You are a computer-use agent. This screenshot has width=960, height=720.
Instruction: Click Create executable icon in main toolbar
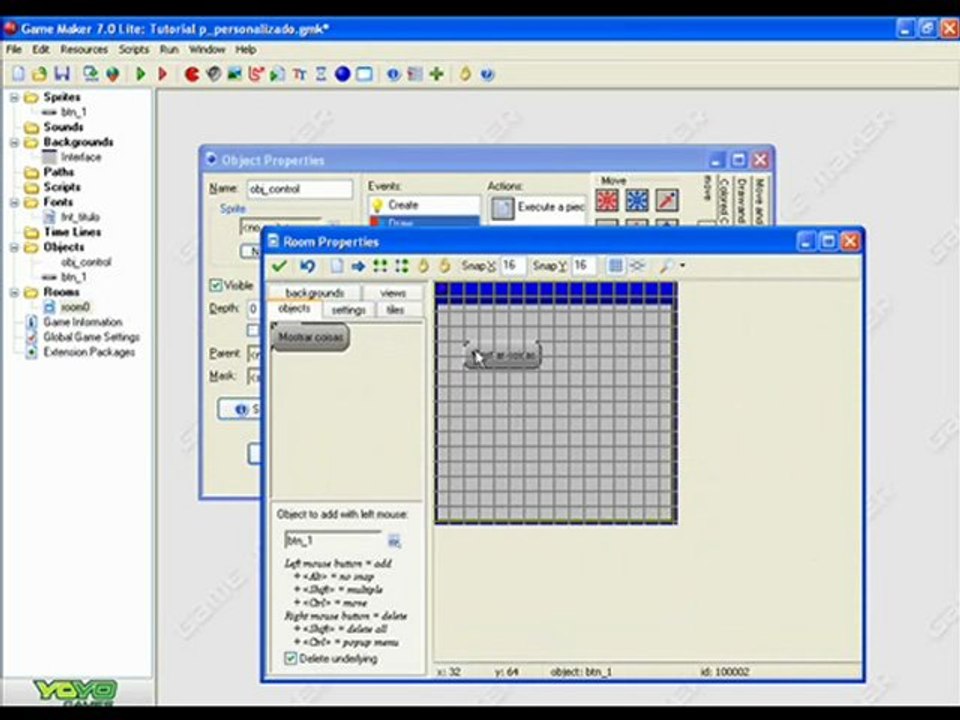pos(91,74)
